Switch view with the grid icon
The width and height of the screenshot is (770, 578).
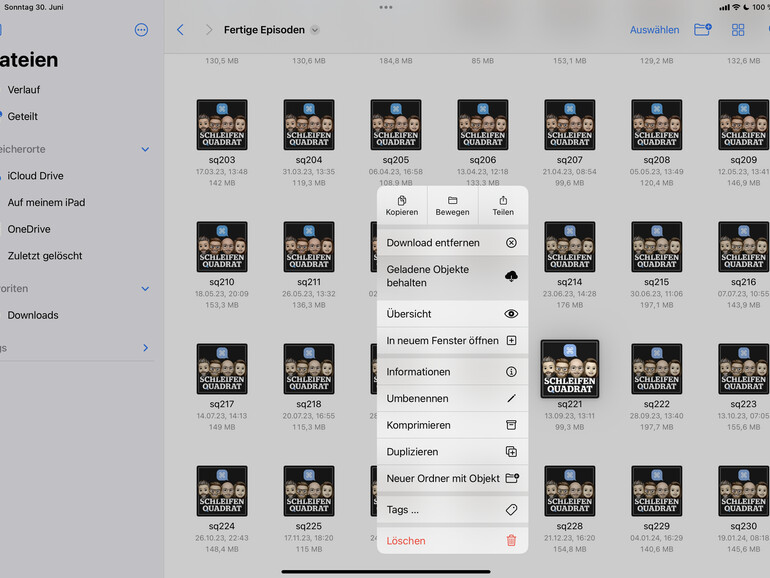[738, 30]
